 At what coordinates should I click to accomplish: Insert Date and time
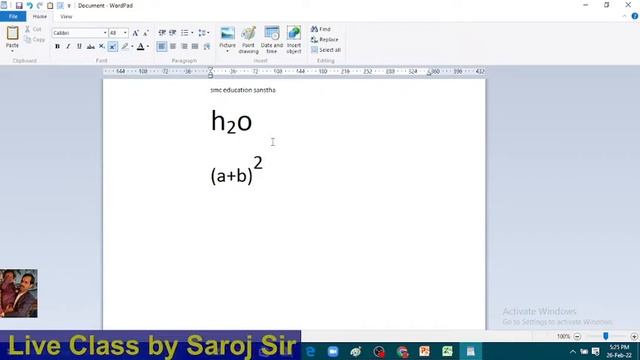pos(271,40)
